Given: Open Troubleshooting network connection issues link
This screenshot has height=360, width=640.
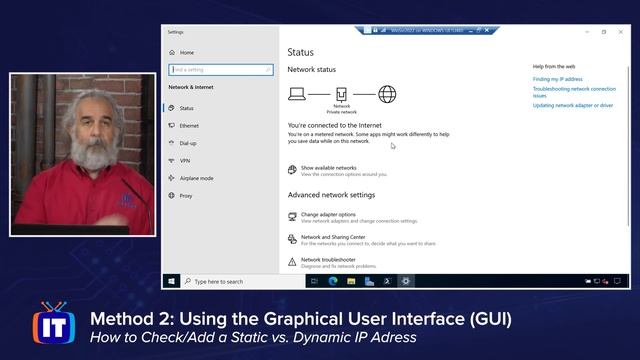Looking at the screenshot, I should click(x=574, y=92).
